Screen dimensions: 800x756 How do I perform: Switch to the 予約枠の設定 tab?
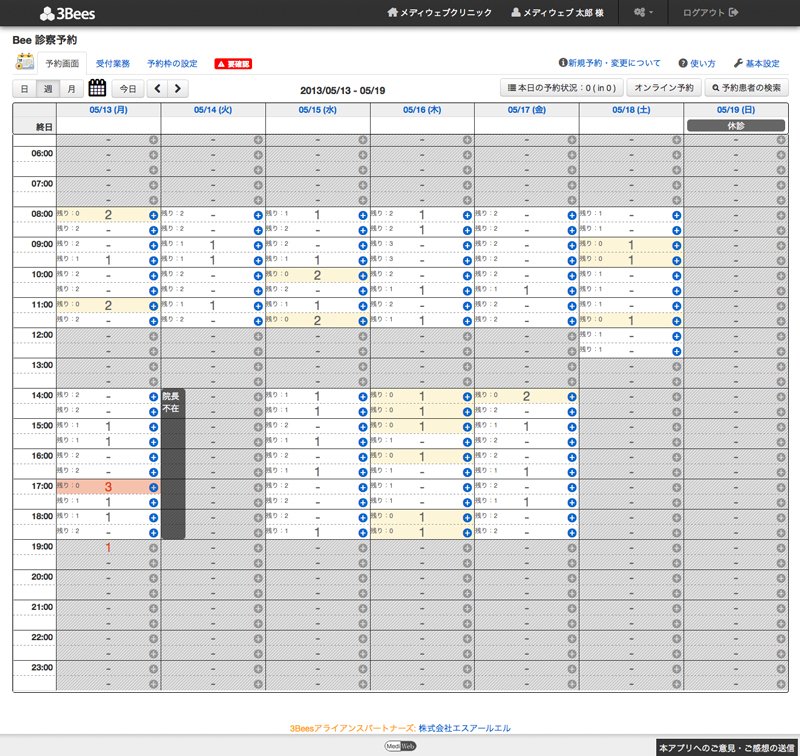(172, 63)
